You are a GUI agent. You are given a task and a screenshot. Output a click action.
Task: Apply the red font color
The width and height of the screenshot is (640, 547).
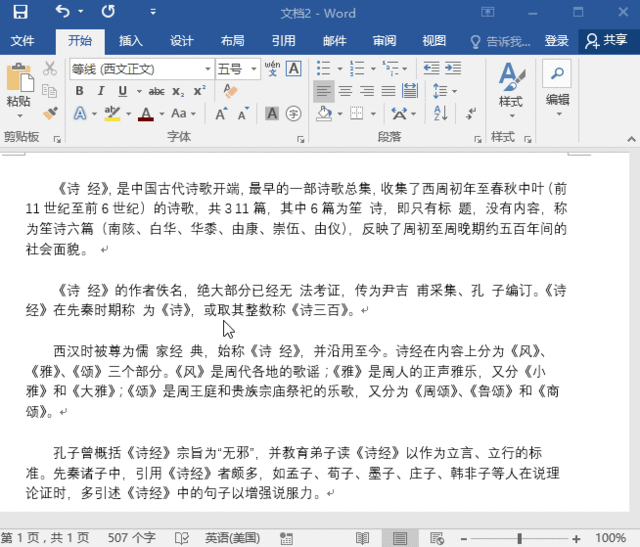tap(146, 113)
